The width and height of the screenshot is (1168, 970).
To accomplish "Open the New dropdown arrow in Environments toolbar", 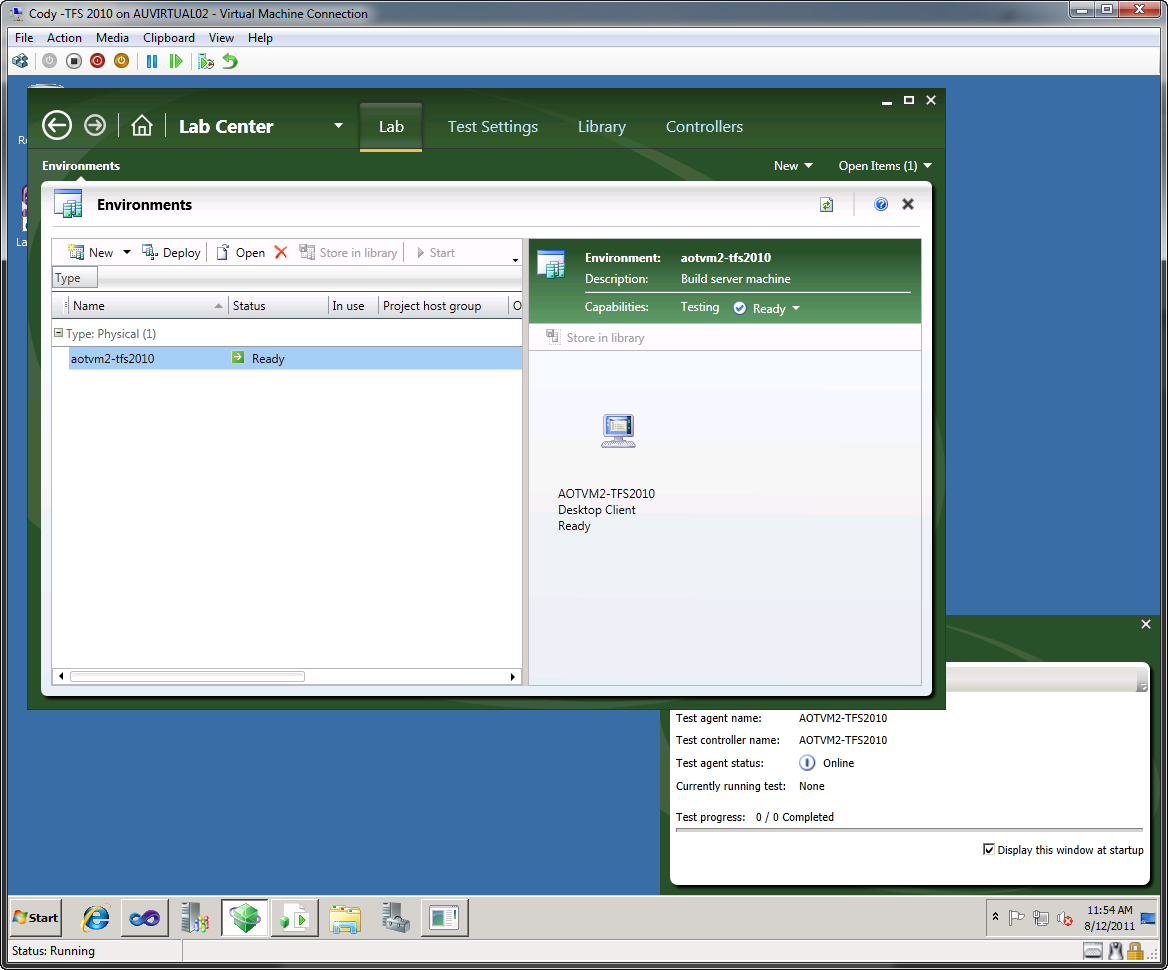I will pos(127,253).
